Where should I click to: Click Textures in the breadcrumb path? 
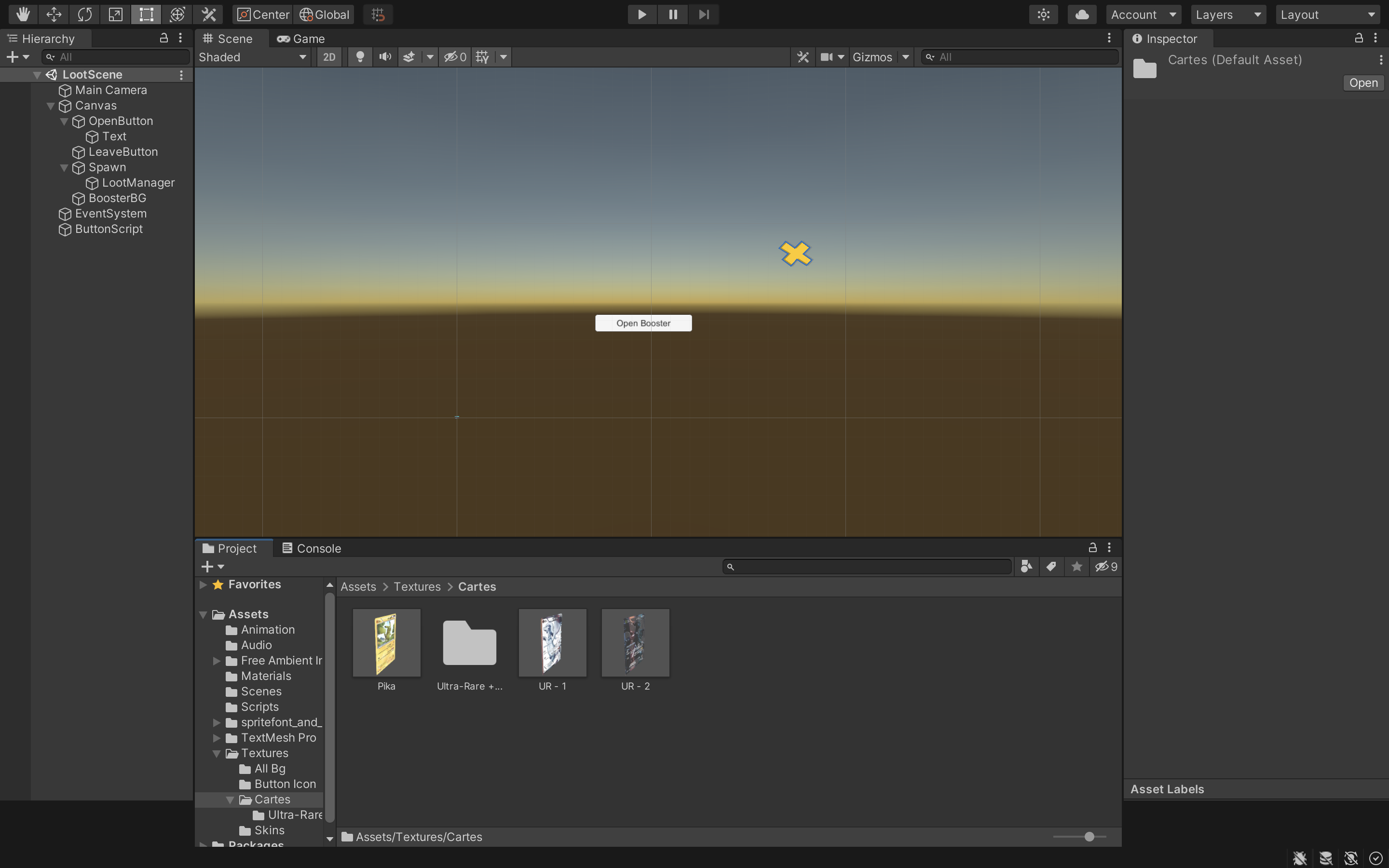coord(417,587)
